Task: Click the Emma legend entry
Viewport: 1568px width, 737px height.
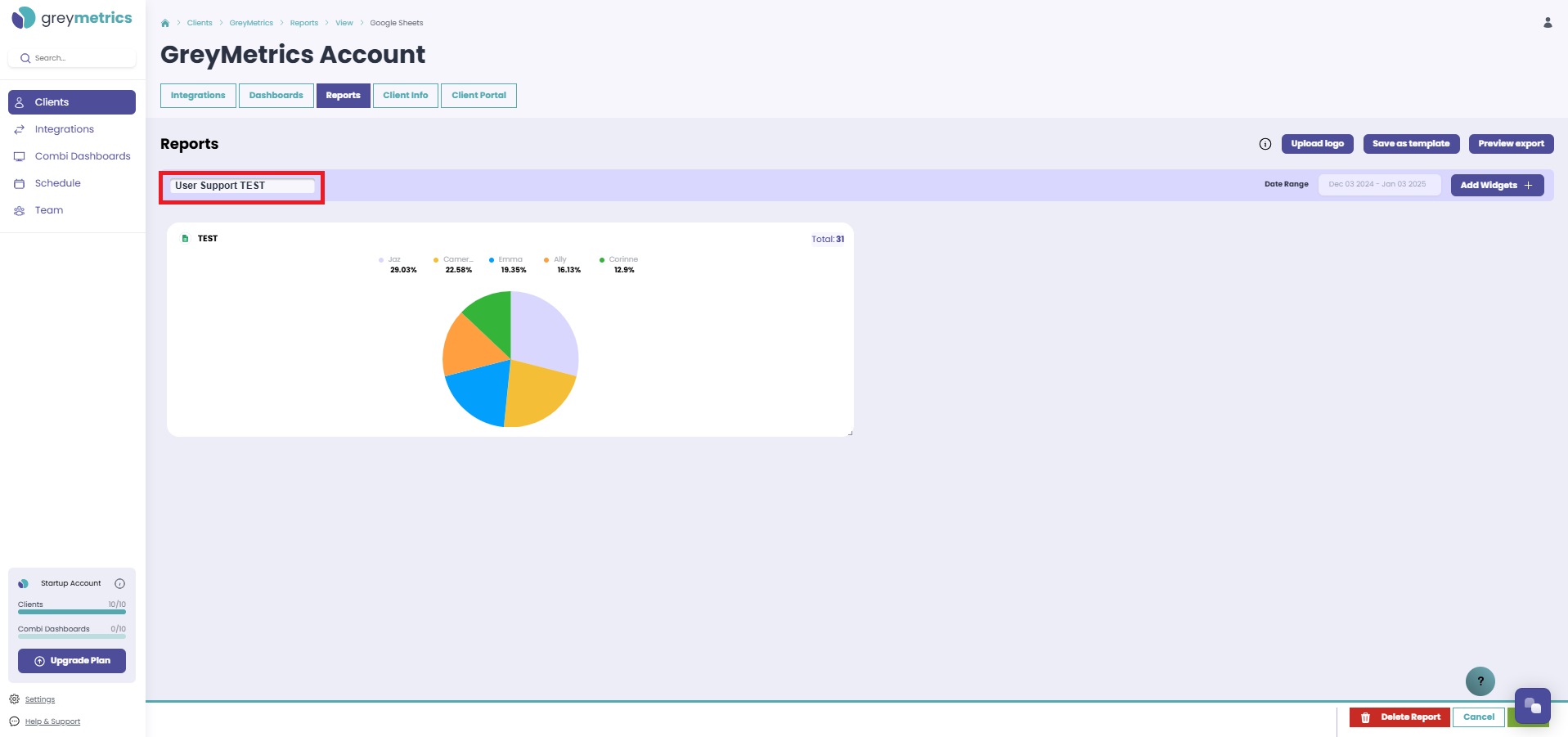Action: click(509, 264)
